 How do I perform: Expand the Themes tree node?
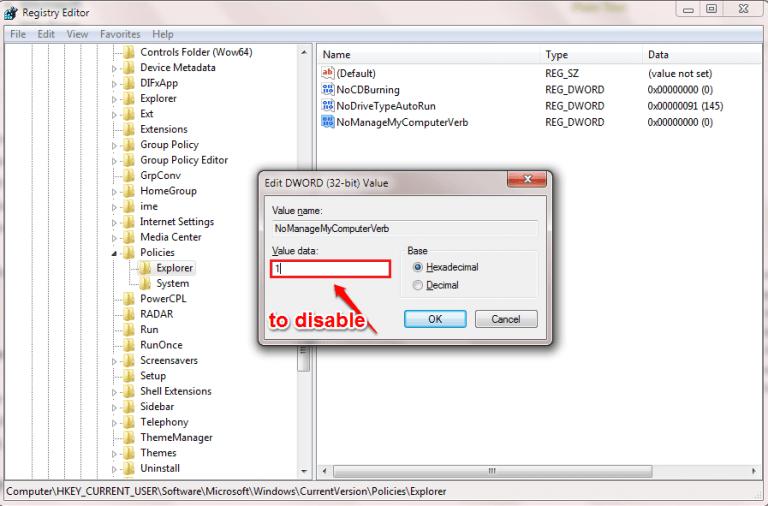click(x=114, y=454)
